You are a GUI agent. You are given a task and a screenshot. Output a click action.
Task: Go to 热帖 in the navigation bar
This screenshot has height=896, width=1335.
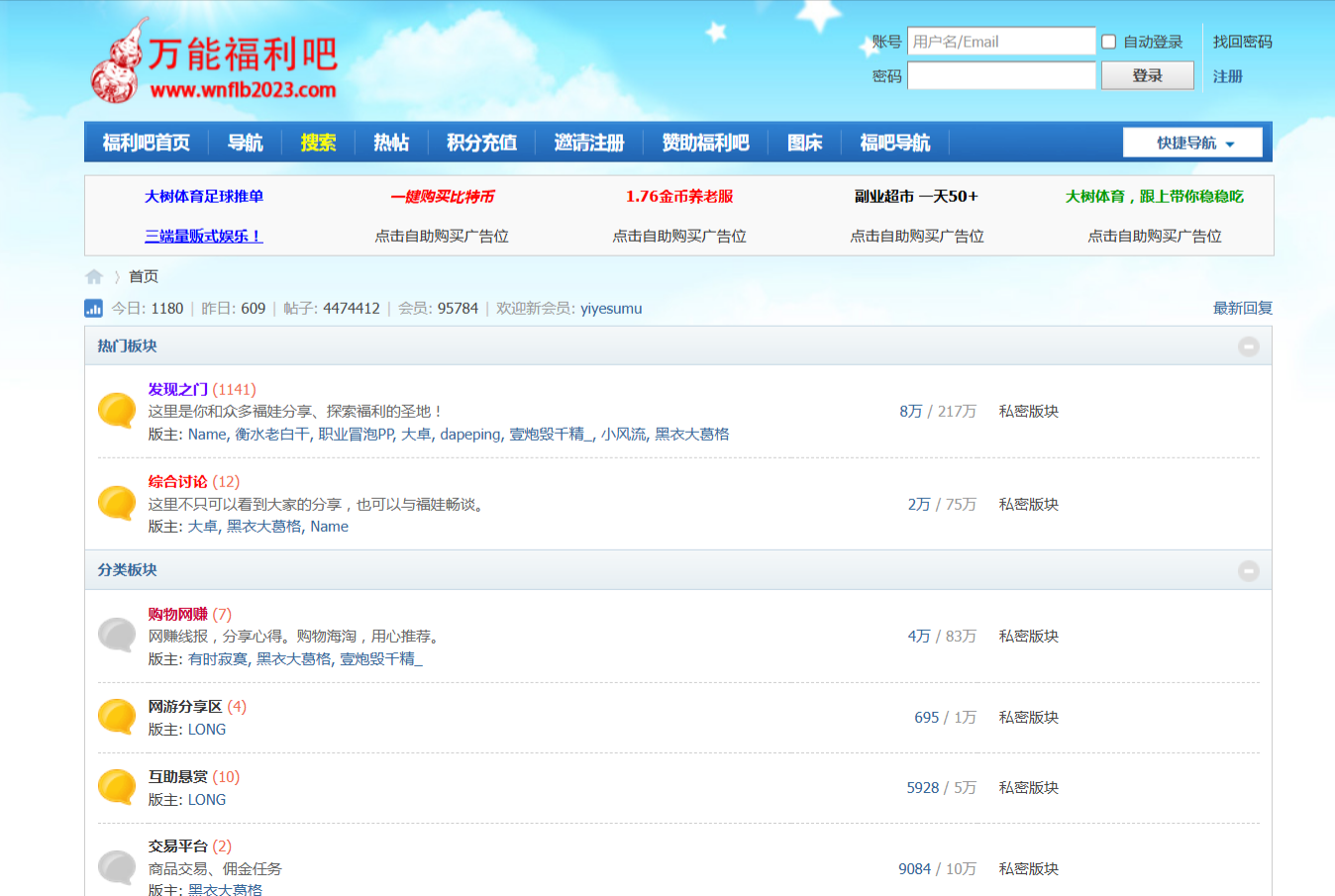point(391,143)
